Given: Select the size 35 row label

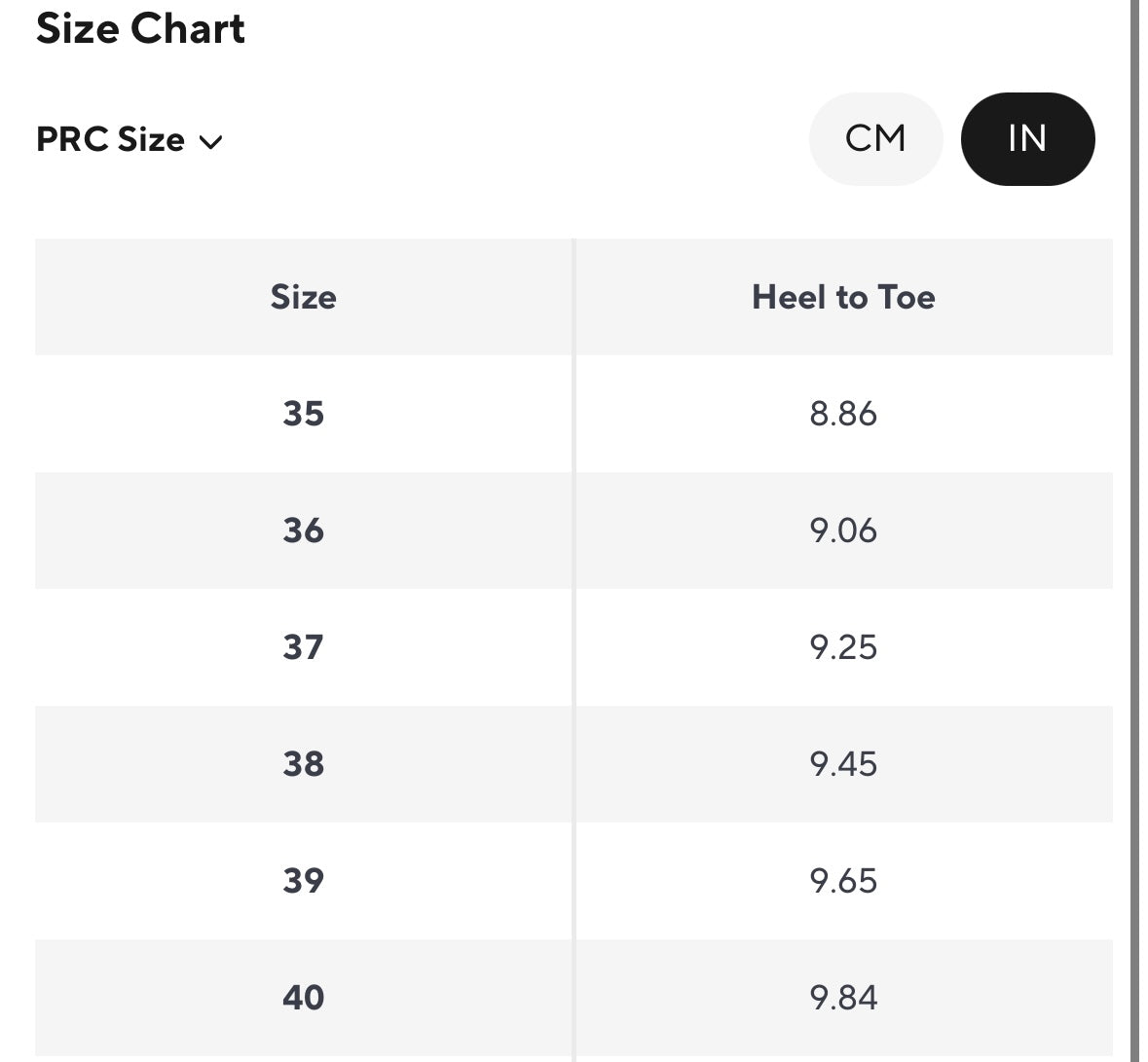Looking at the screenshot, I should 303,414.
